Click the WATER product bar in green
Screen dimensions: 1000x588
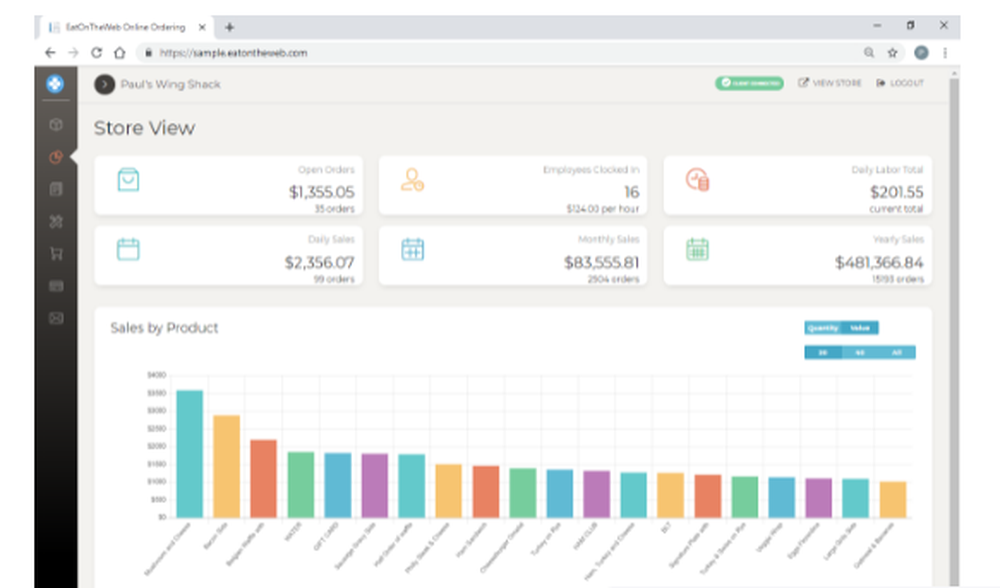(x=300, y=485)
